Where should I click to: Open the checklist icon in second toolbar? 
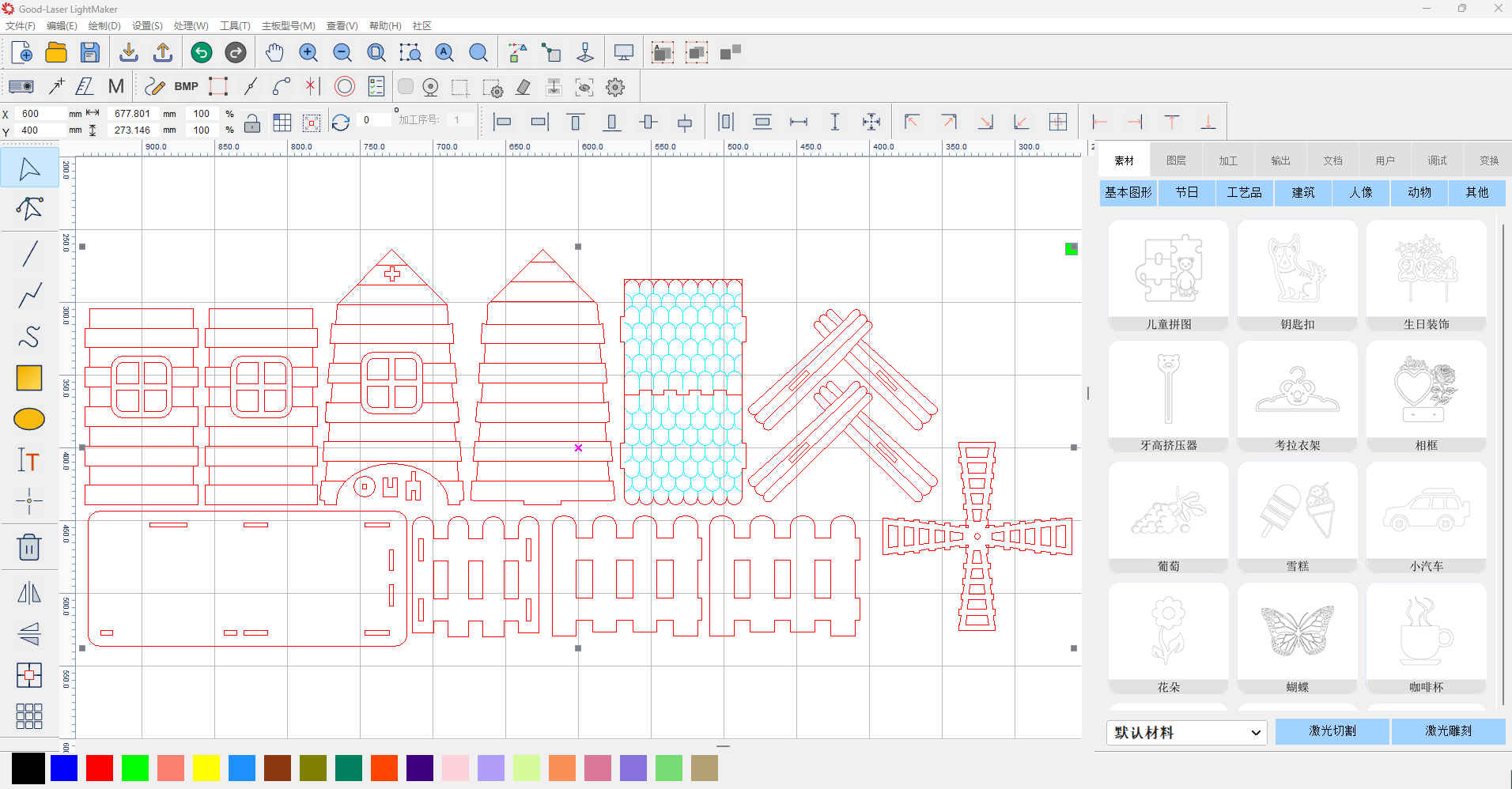point(376,86)
